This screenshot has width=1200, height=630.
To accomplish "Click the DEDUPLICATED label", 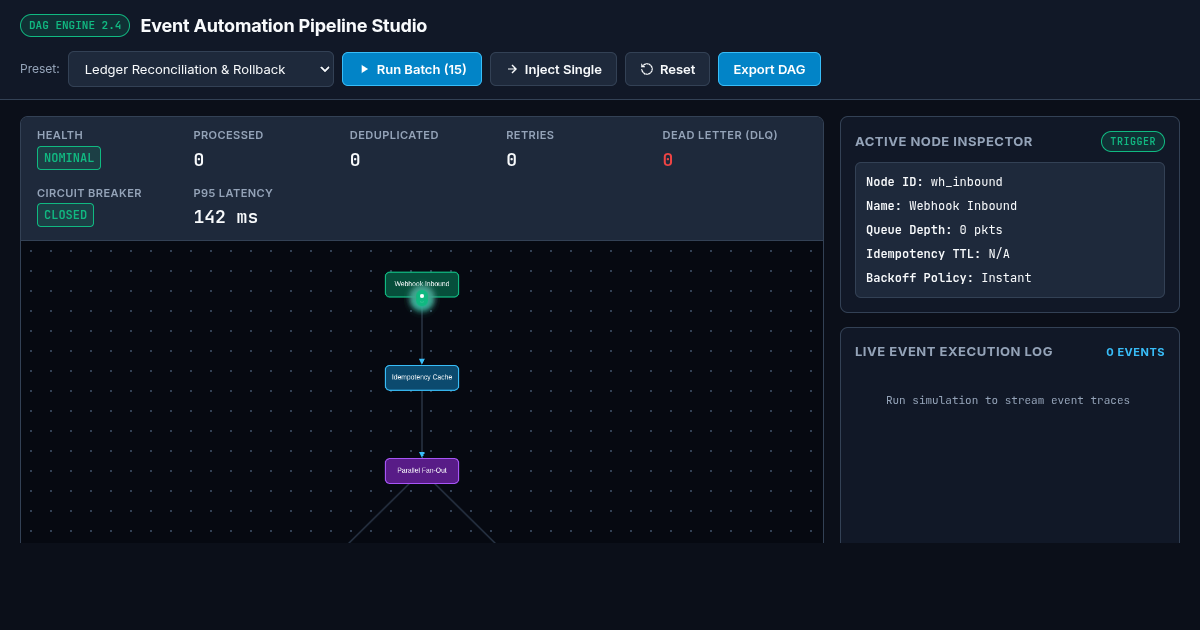I will [x=394, y=135].
